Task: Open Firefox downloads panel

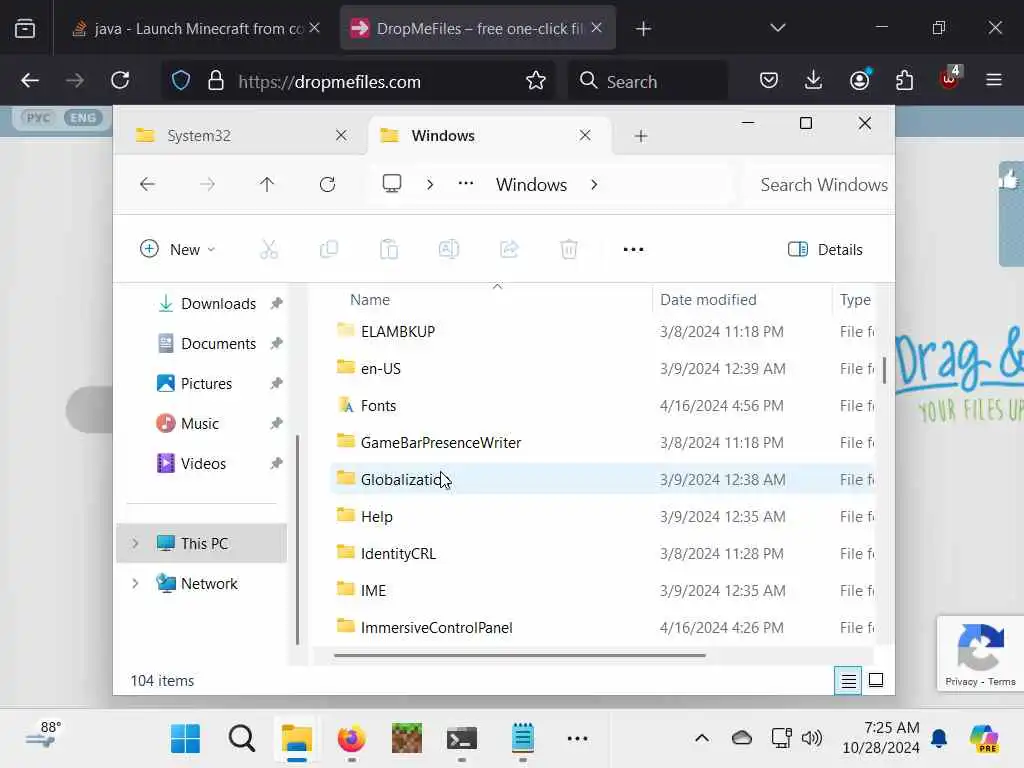Action: pos(813,80)
